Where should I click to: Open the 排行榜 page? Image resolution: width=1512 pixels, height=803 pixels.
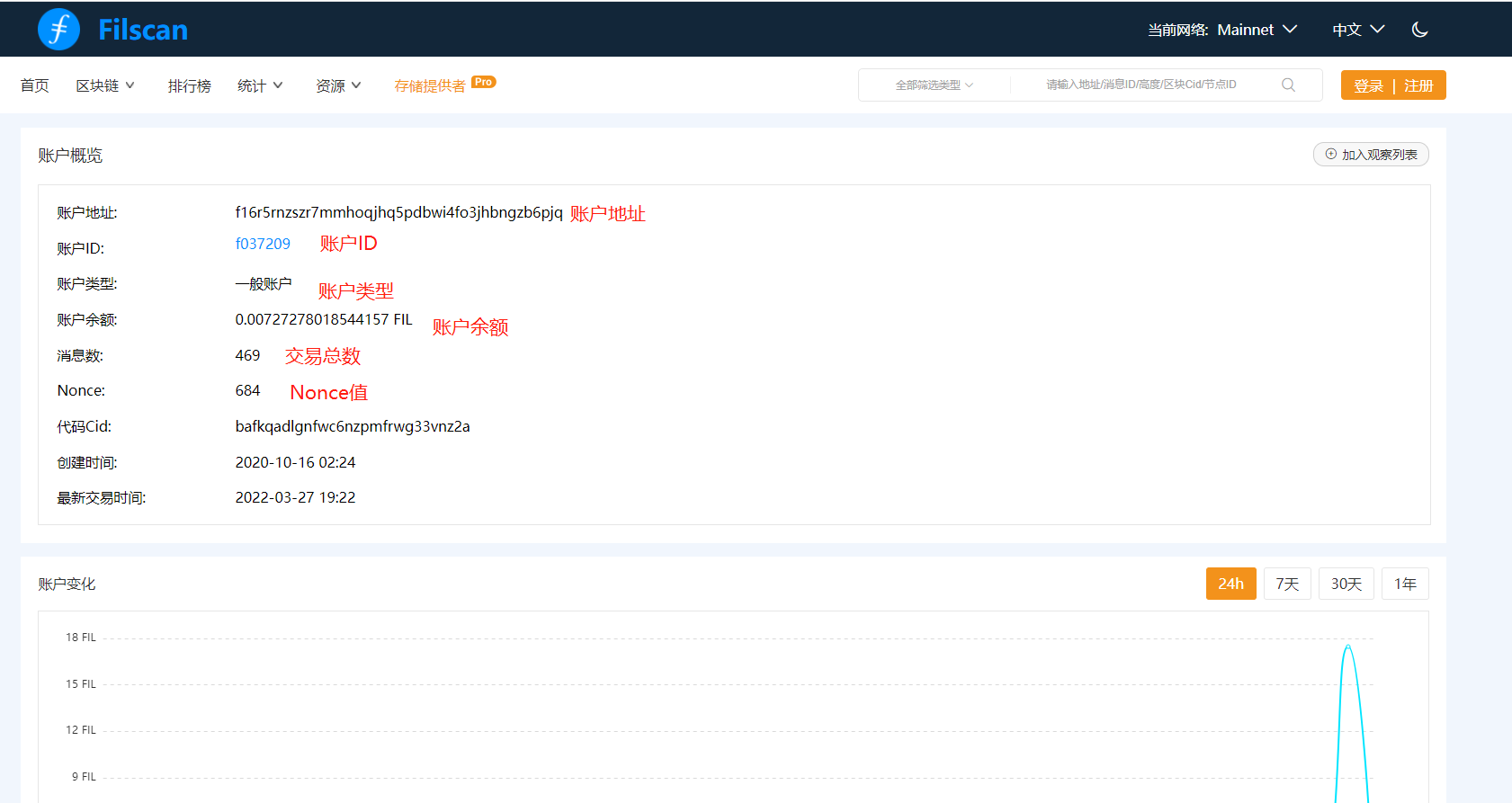[189, 85]
